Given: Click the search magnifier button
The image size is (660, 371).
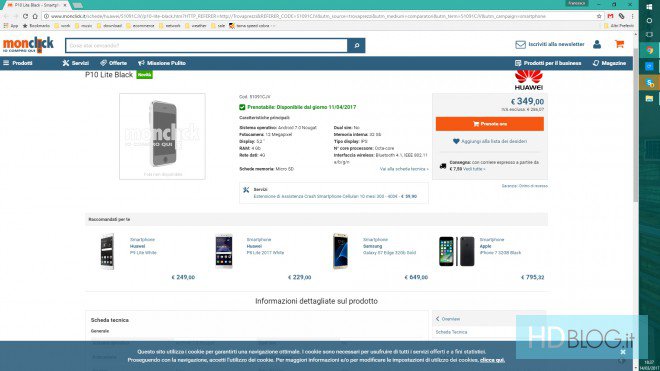Looking at the screenshot, I should tap(357, 45).
